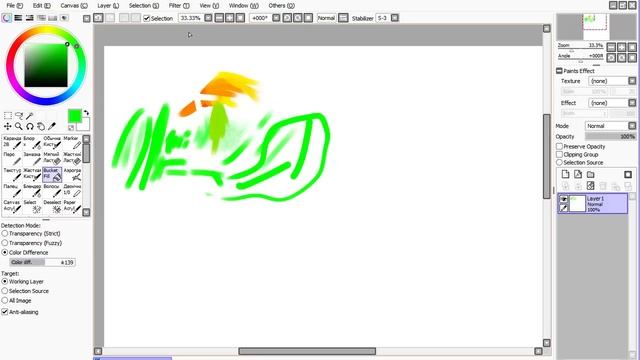
Task: Create a new normal layer
Action: 565,174
